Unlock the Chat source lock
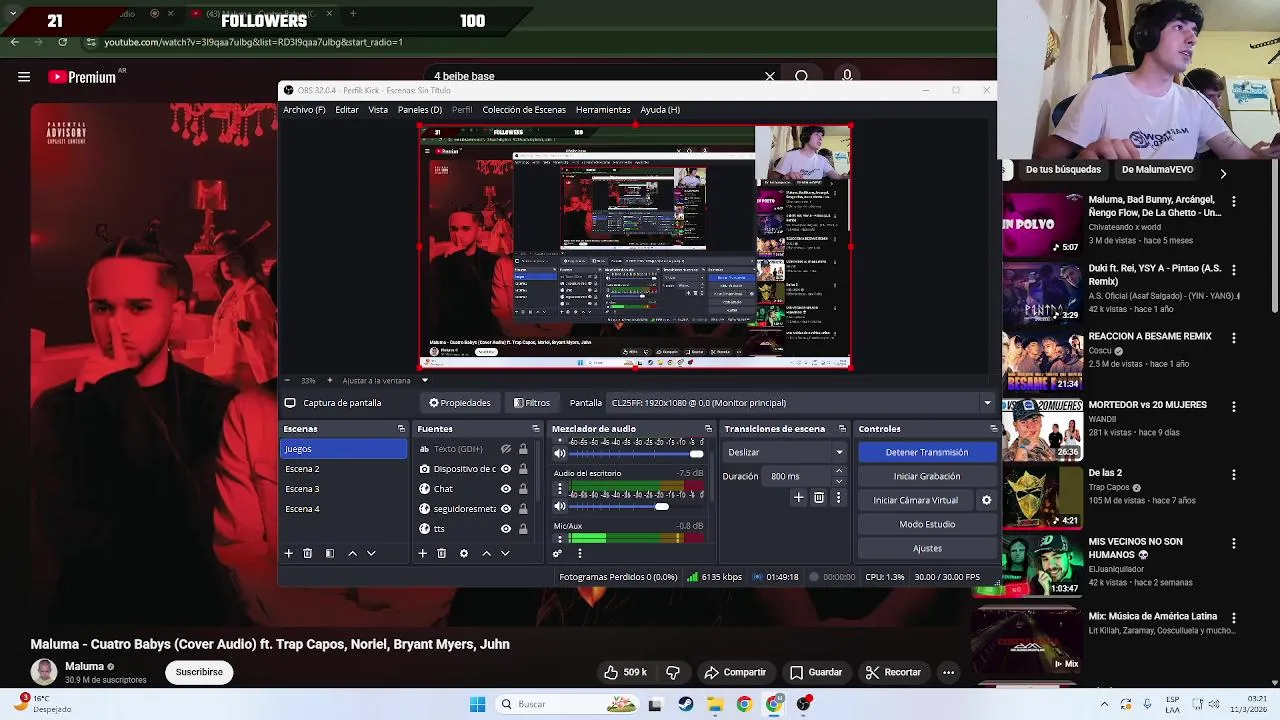 pos(523,489)
